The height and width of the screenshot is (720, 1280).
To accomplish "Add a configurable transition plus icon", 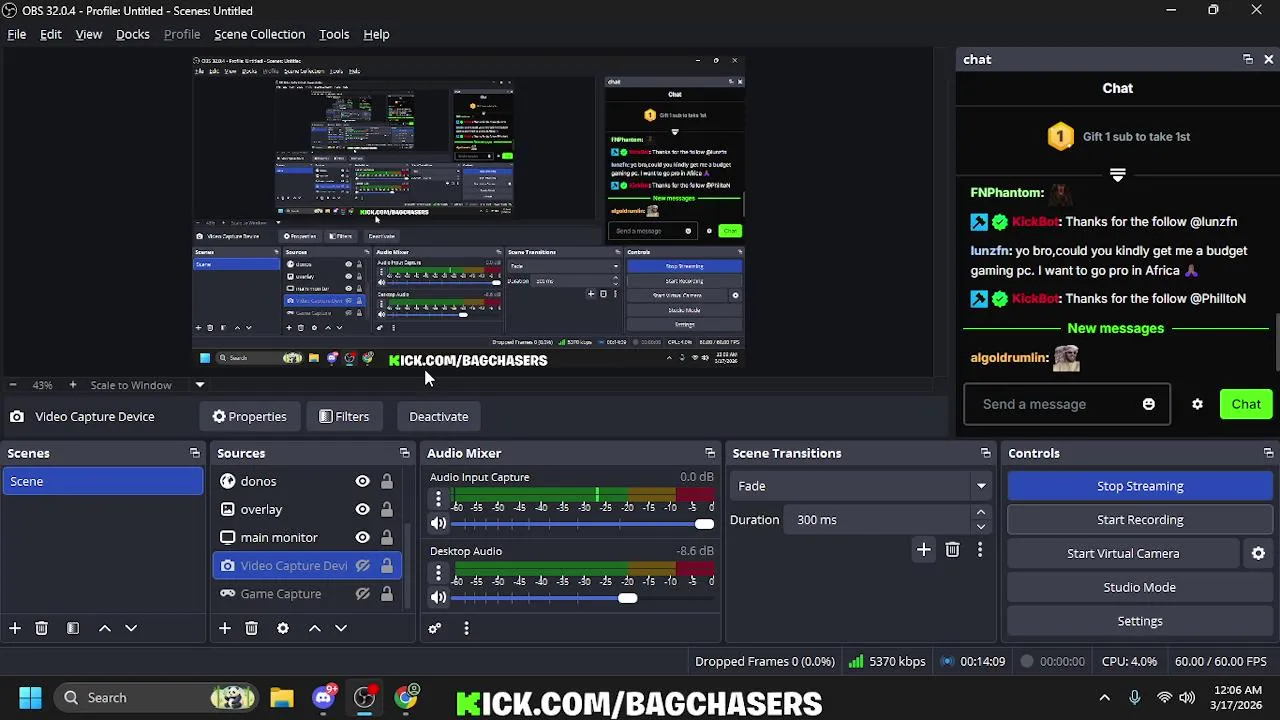I will pyautogui.click(x=924, y=550).
